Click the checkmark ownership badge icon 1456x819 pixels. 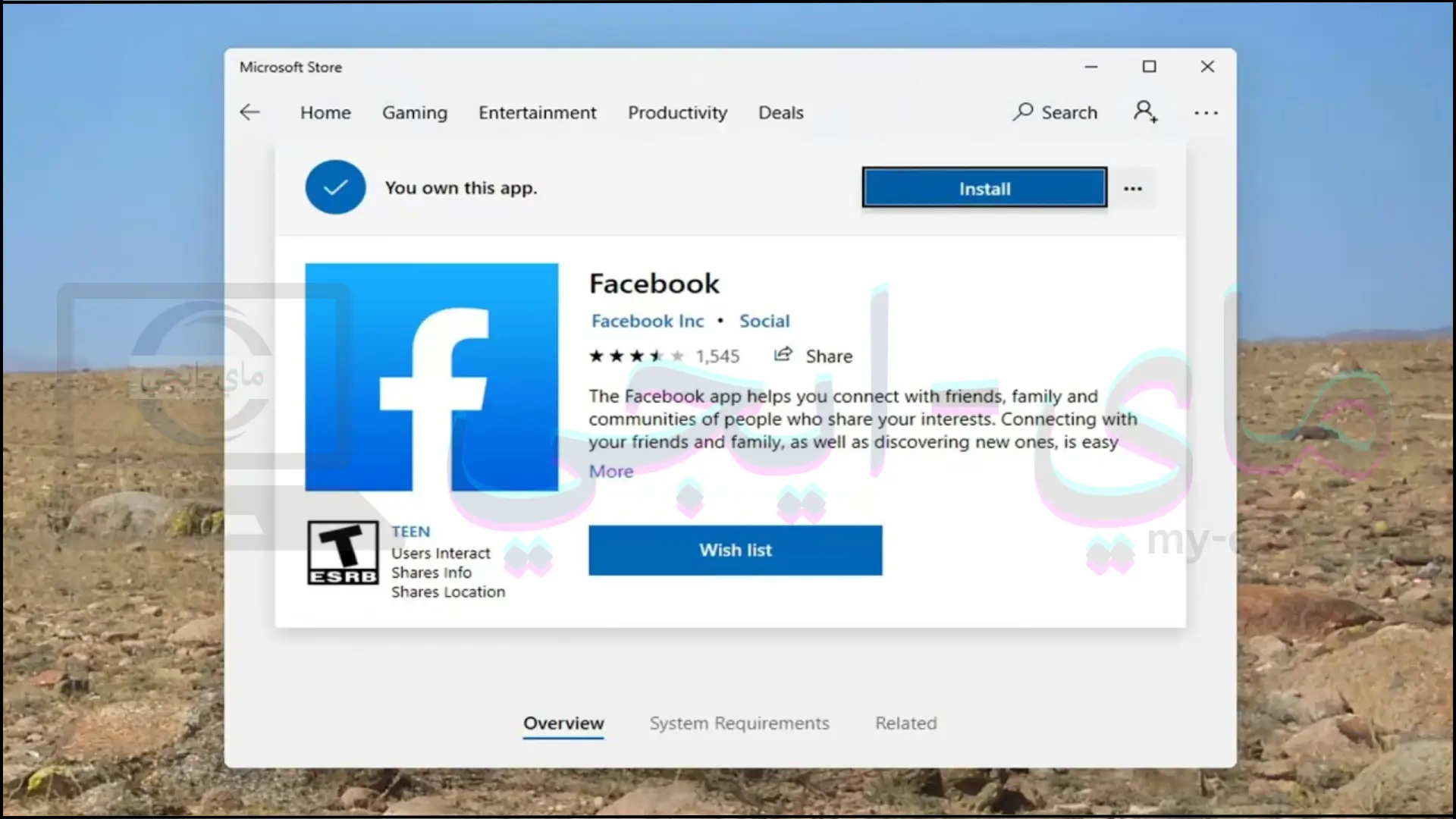click(335, 187)
